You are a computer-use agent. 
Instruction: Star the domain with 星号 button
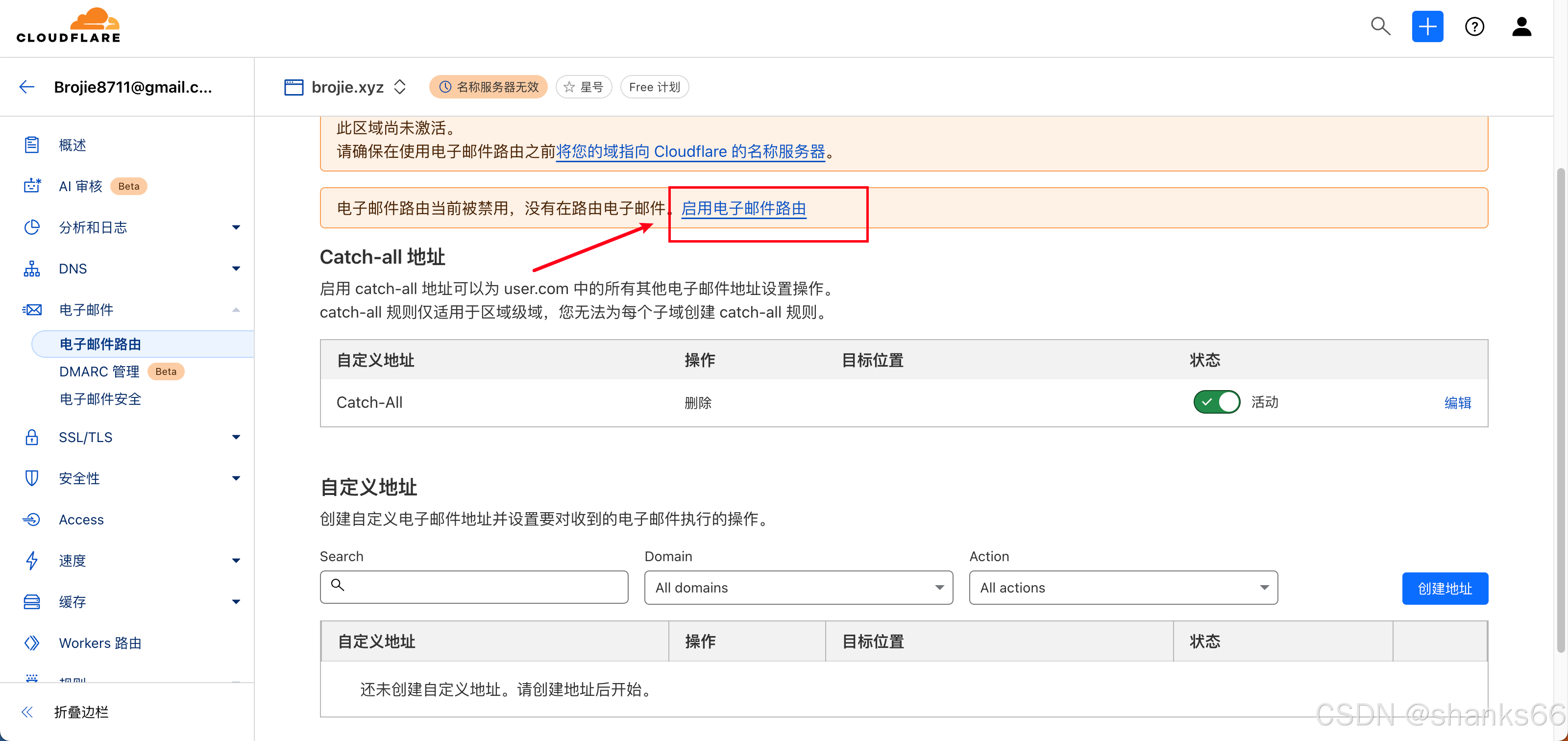(x=583, y=87)
